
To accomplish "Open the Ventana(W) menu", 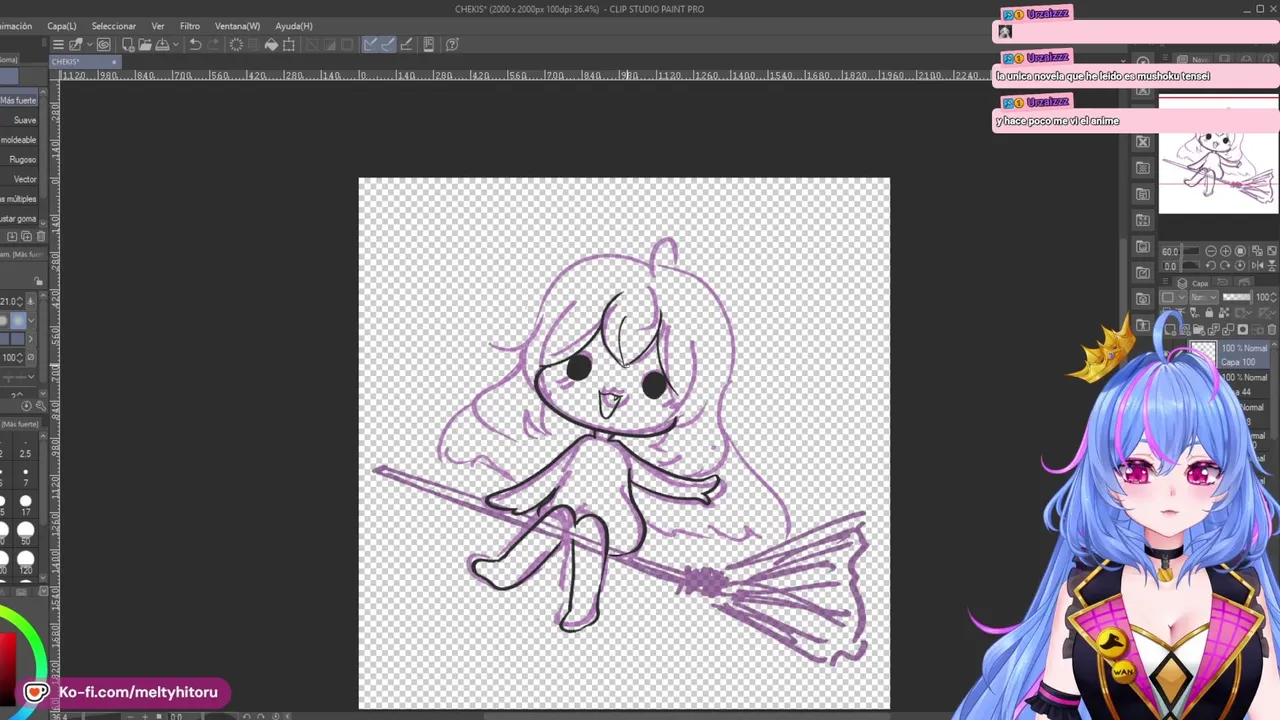I will click(x=237, y=26).
